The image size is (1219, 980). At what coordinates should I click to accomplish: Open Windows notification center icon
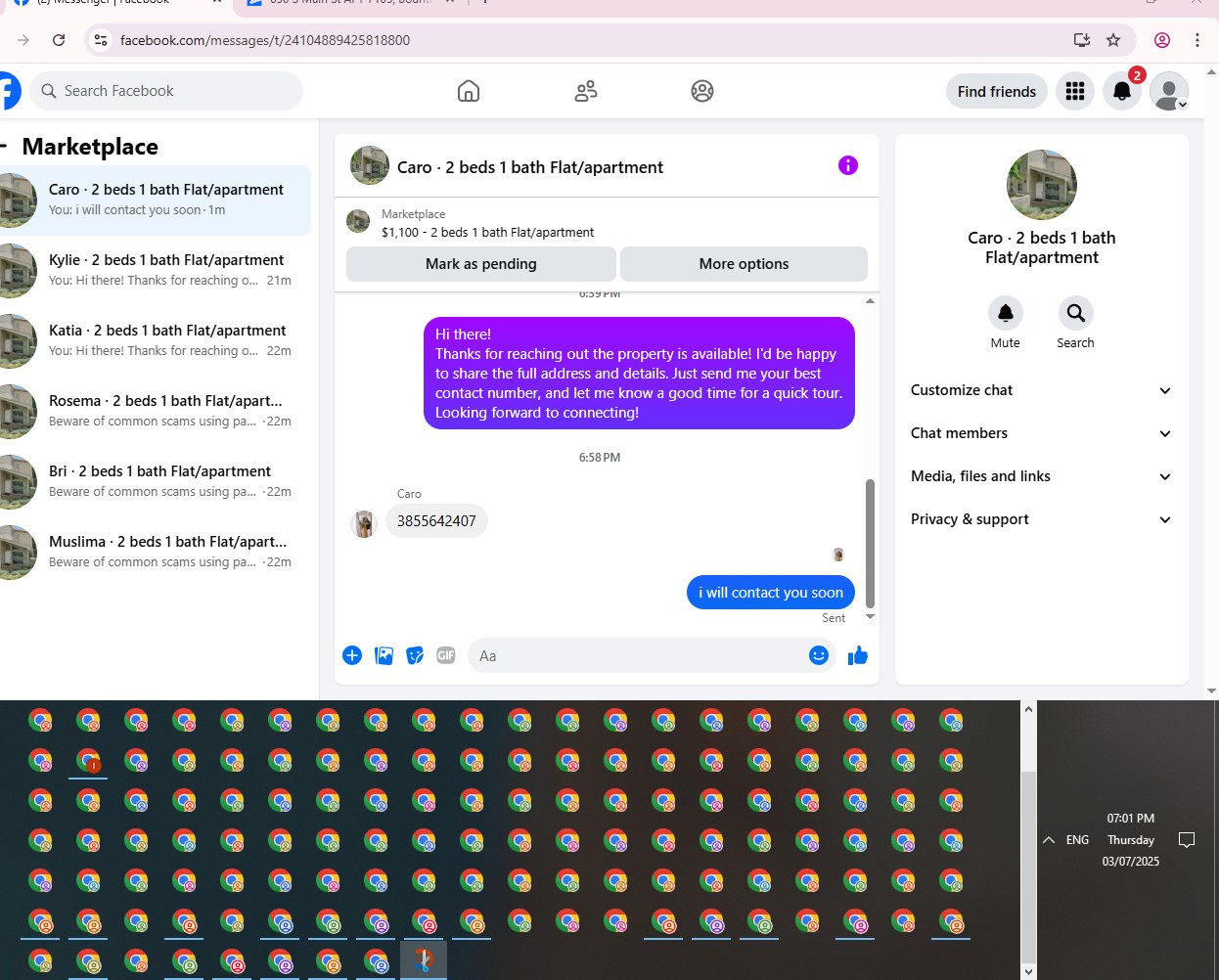[1187, 839]
